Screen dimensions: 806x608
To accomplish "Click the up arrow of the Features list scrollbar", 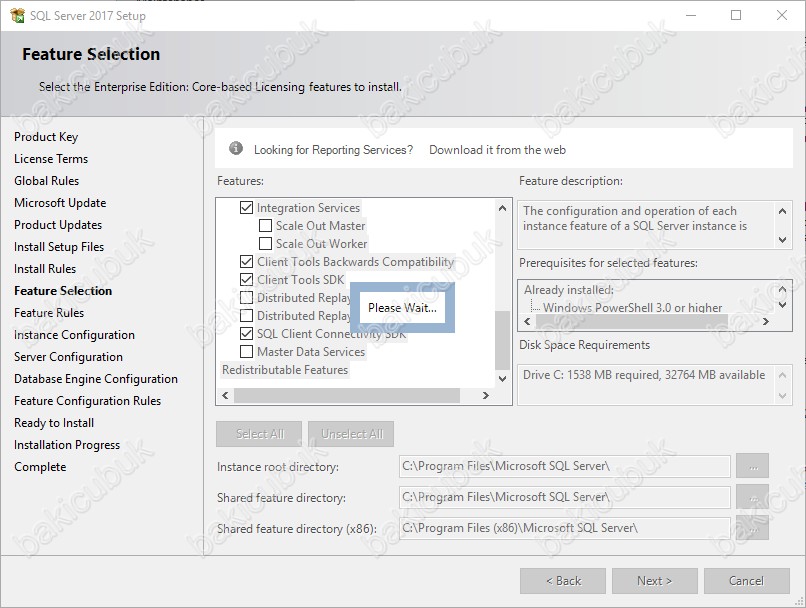I will pyautogui.click(x=502, y=208).
